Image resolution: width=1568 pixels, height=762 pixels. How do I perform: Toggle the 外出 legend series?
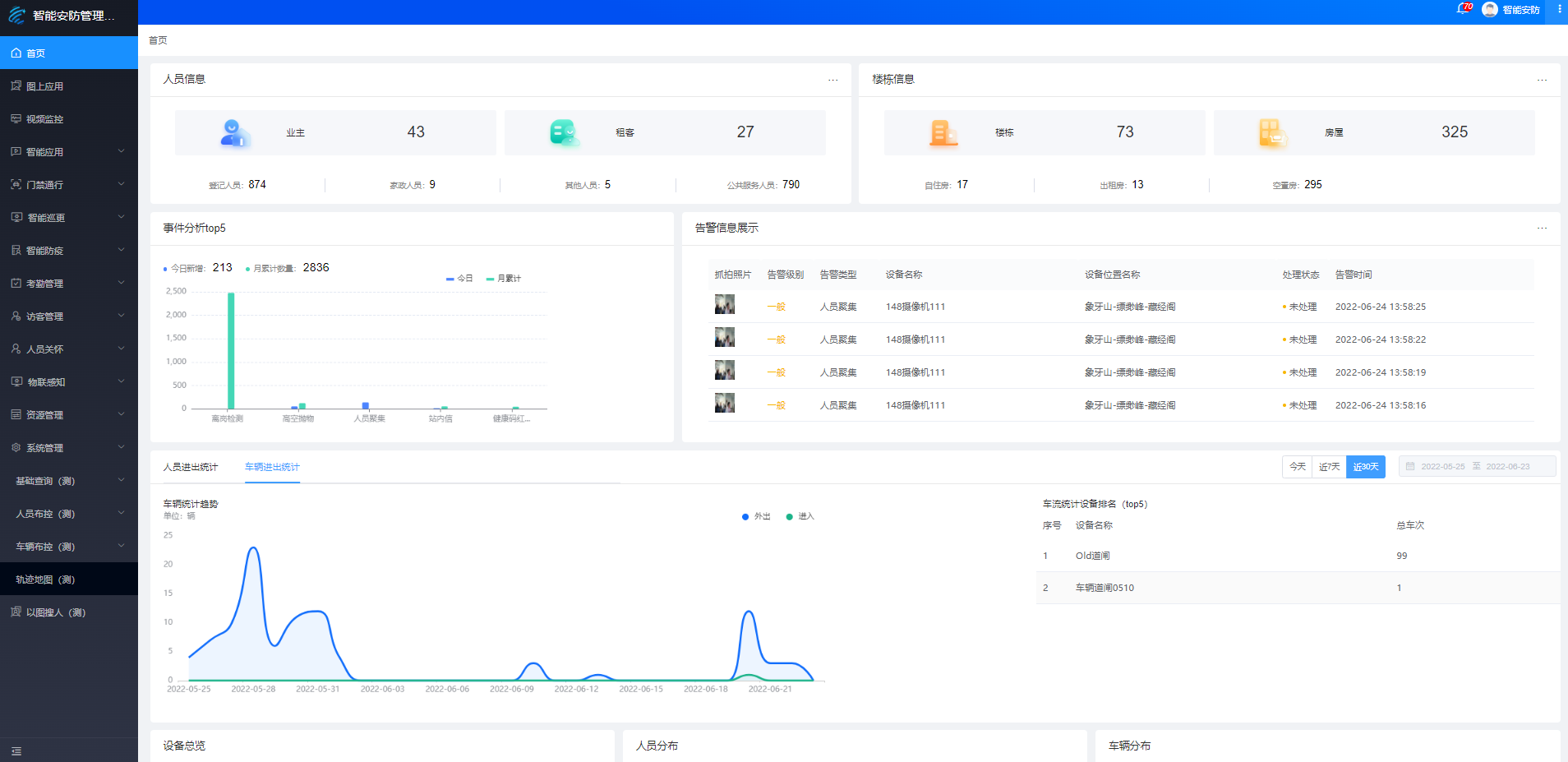tap(756, 516)
